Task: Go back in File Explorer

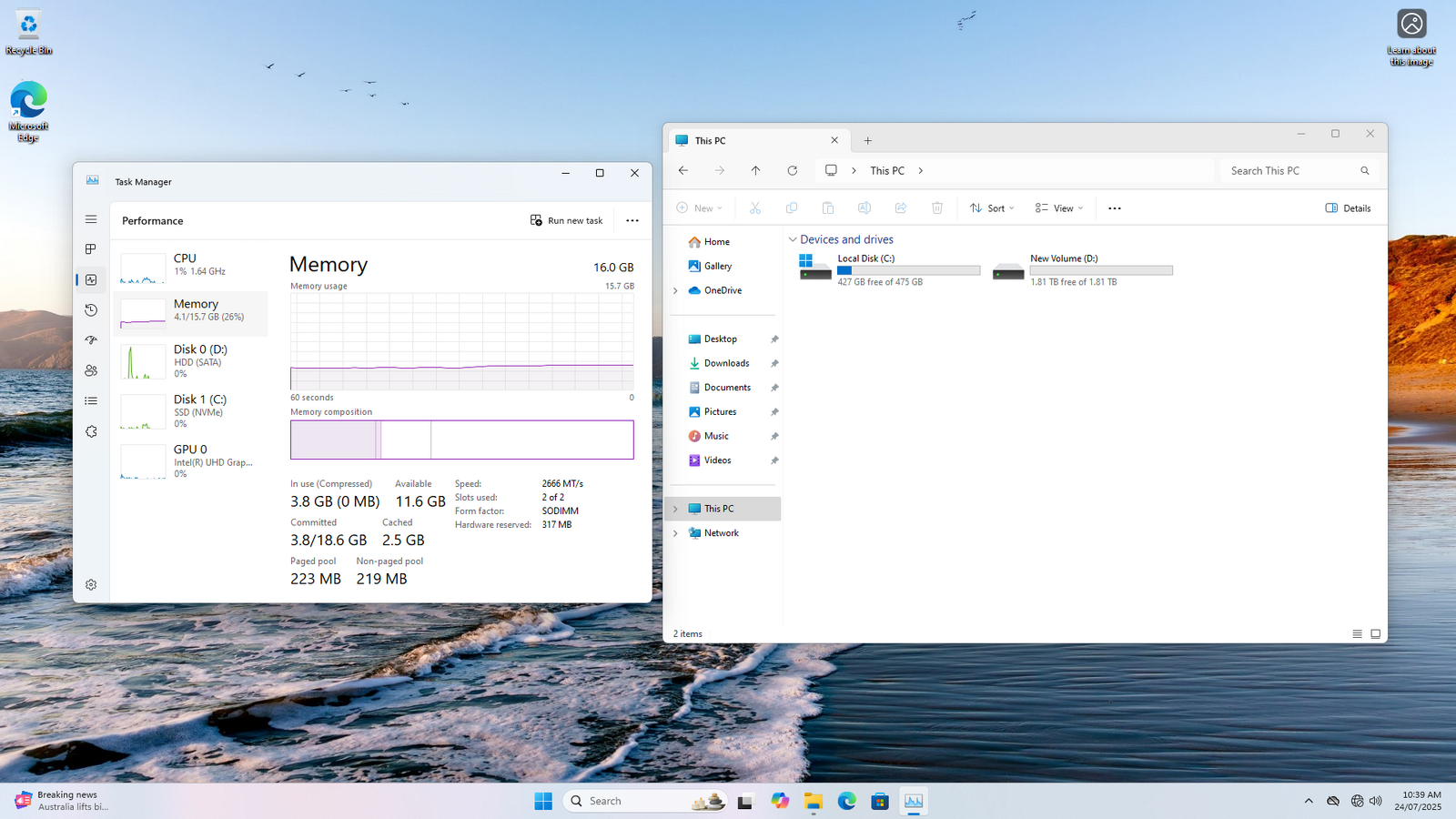Action: tap(683, 170)
